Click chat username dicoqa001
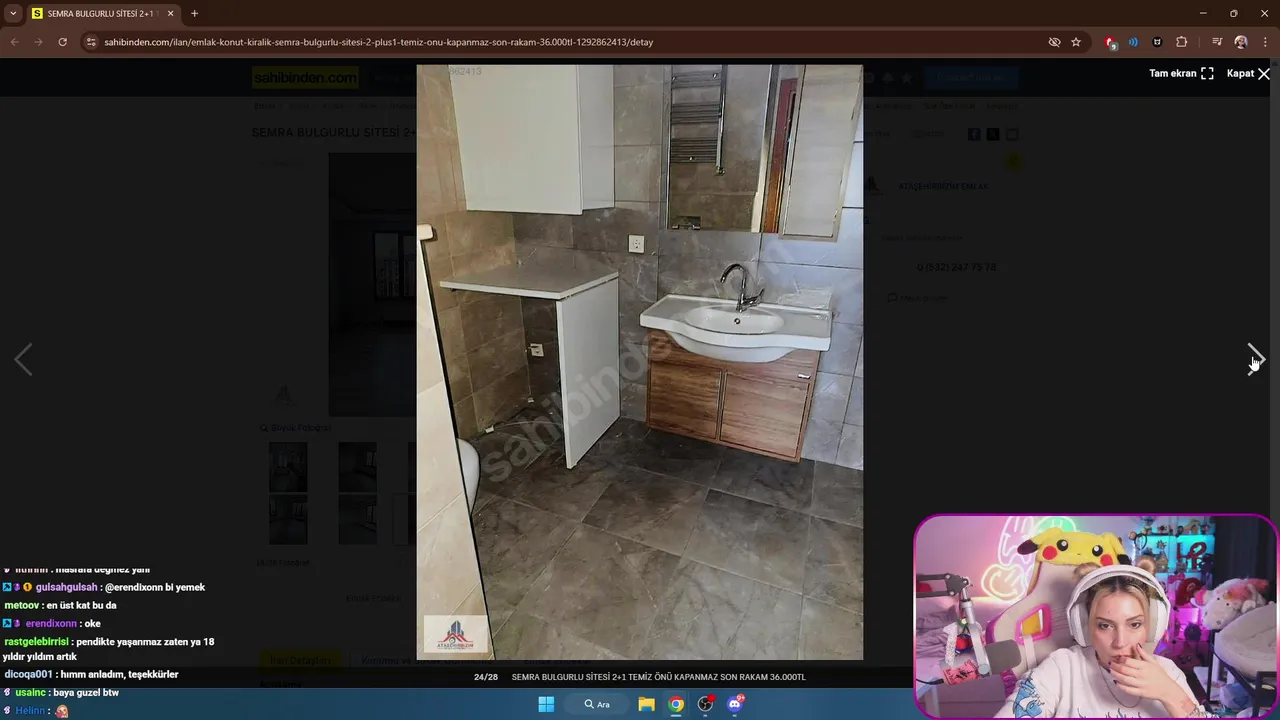 30,674
